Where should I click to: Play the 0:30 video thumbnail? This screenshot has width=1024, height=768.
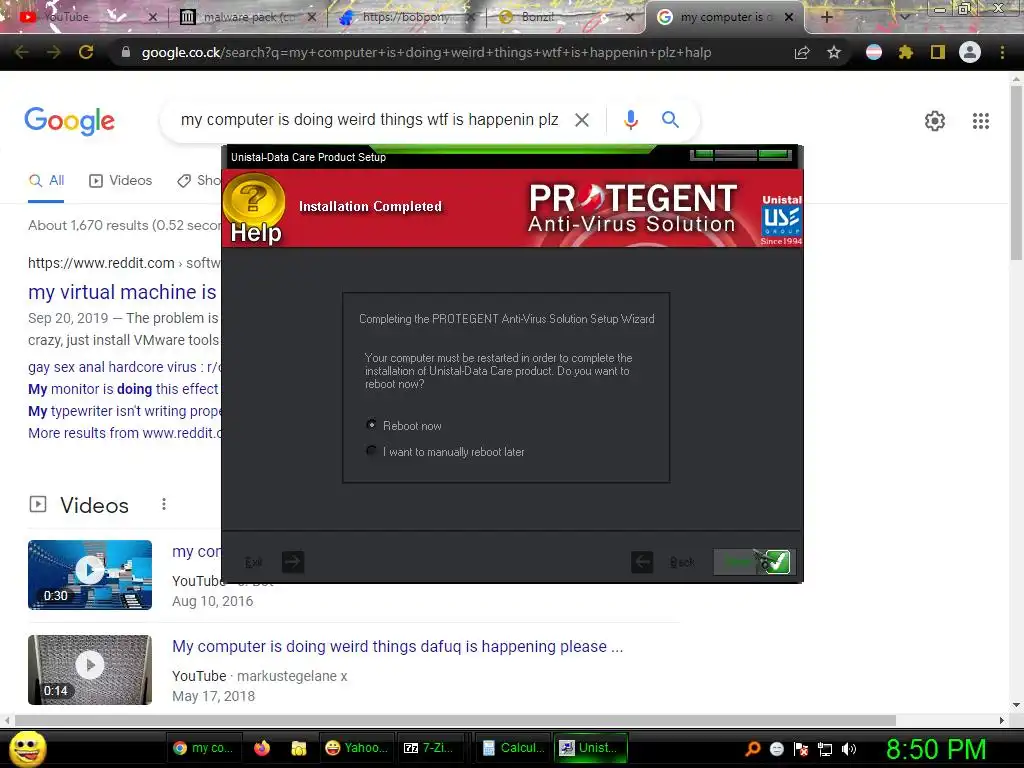[90, 575]
